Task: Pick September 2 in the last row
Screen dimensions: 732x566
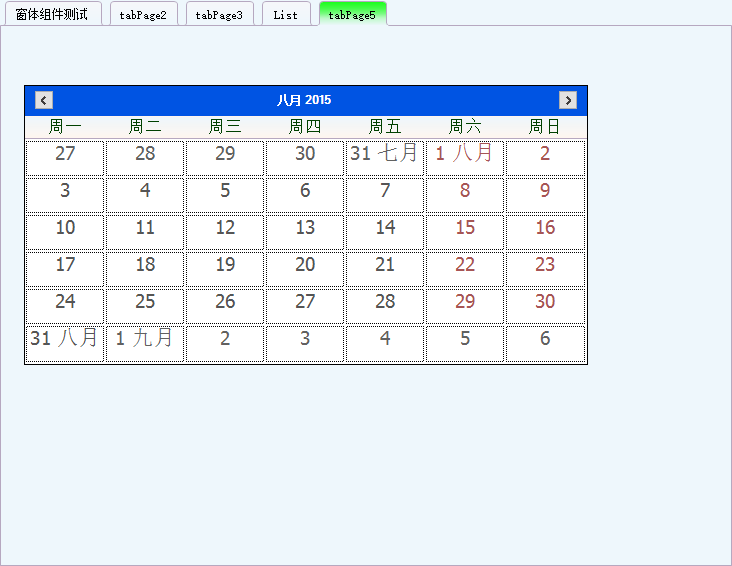Action: (x=225, y=343)
